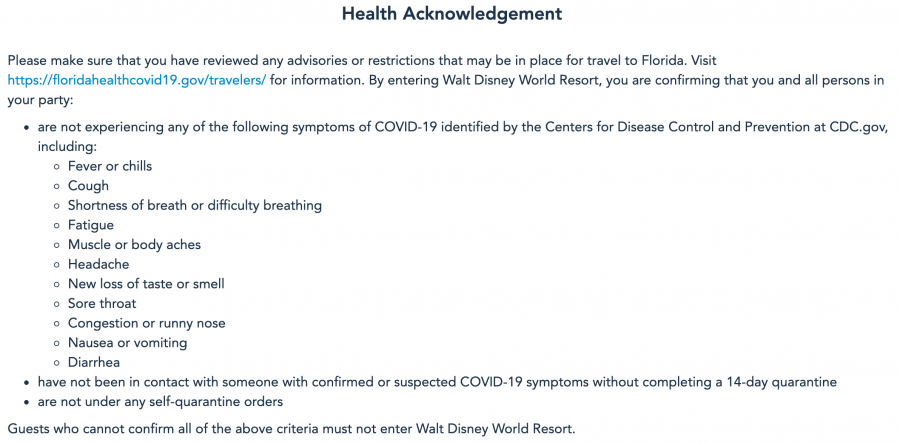The width and height of the screenshot is (900, 443).
Task: Click the 'Muscle or body aches' item
Action: click(134, 245)
